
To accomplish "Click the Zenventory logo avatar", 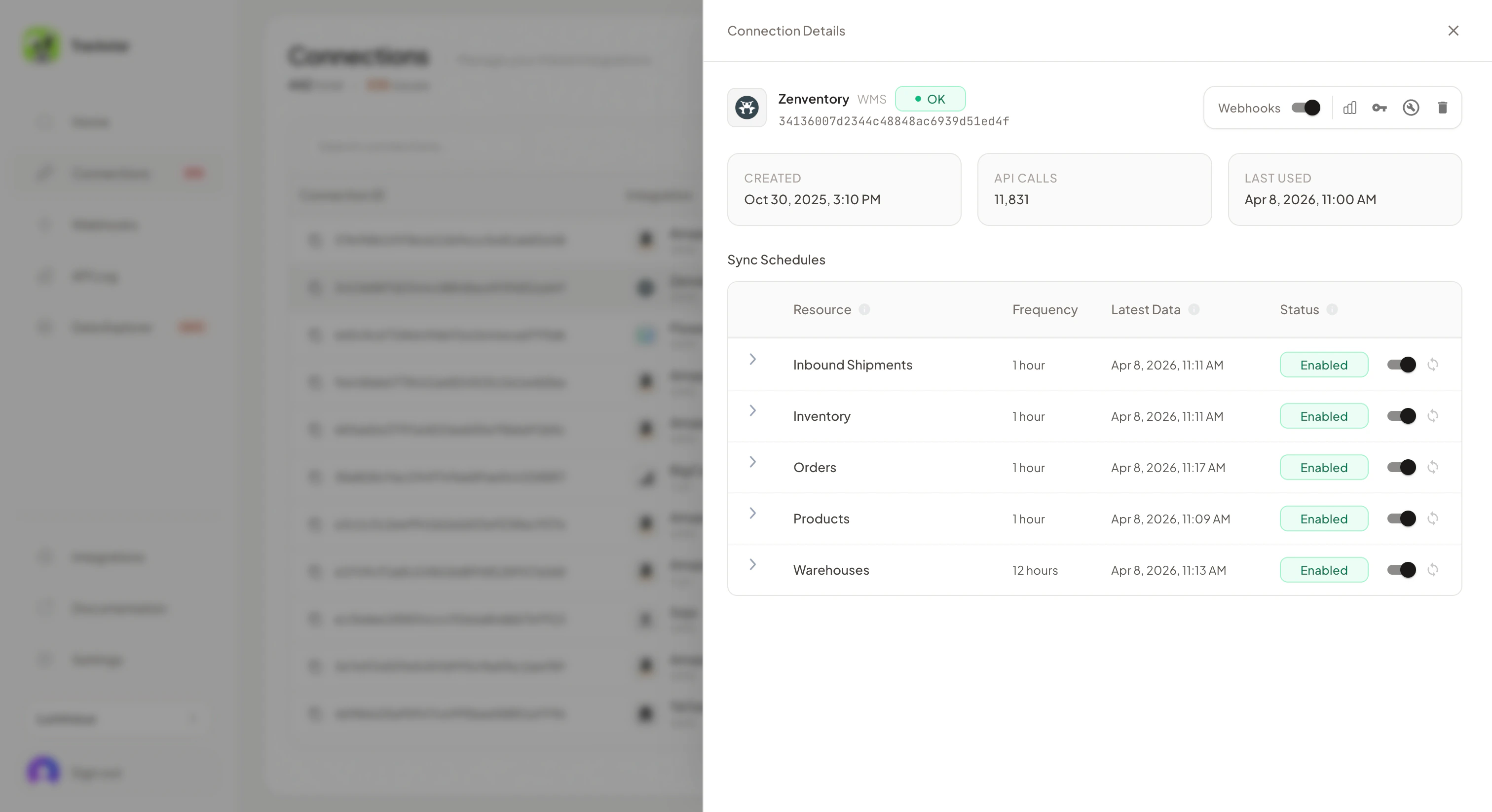I will (746, 108).
